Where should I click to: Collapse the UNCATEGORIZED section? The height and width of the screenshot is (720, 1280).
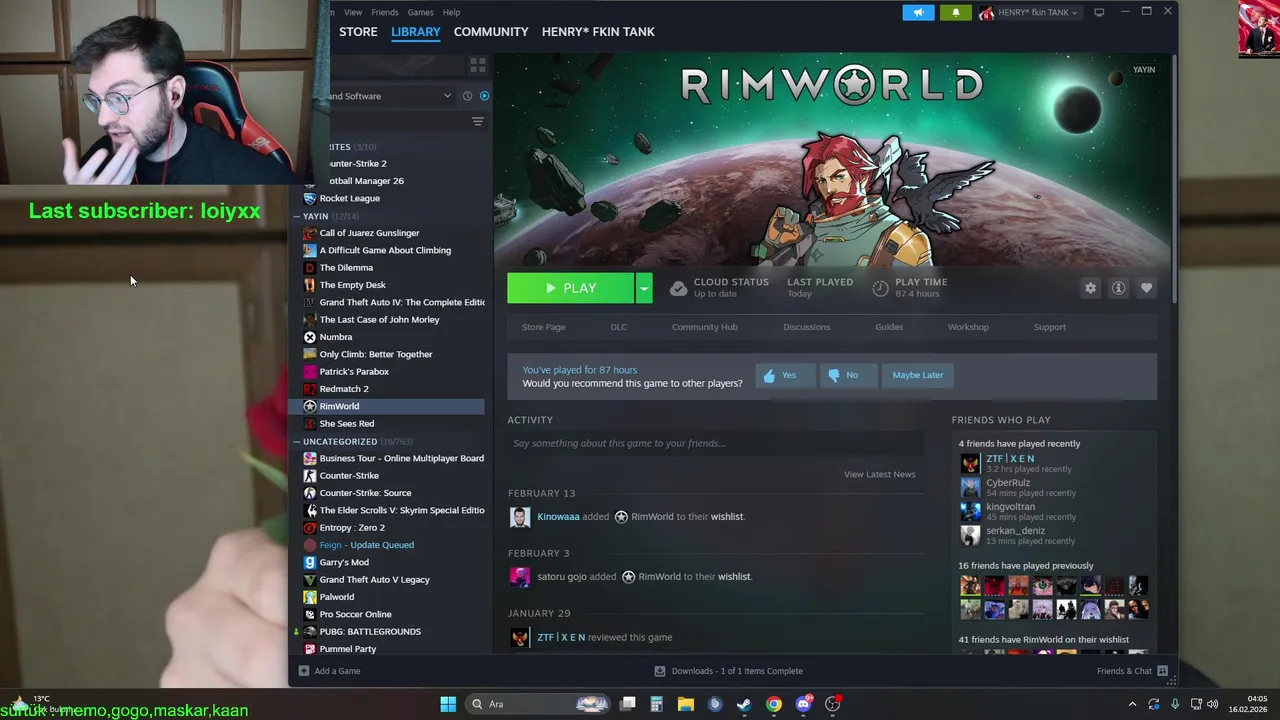point(297,441)
